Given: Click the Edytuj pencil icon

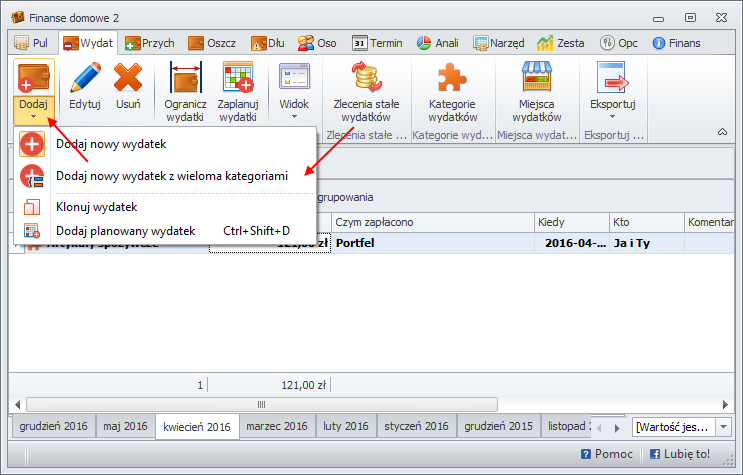Looking at the screenshot, I should pyautogui.click(x=85, y=79).
